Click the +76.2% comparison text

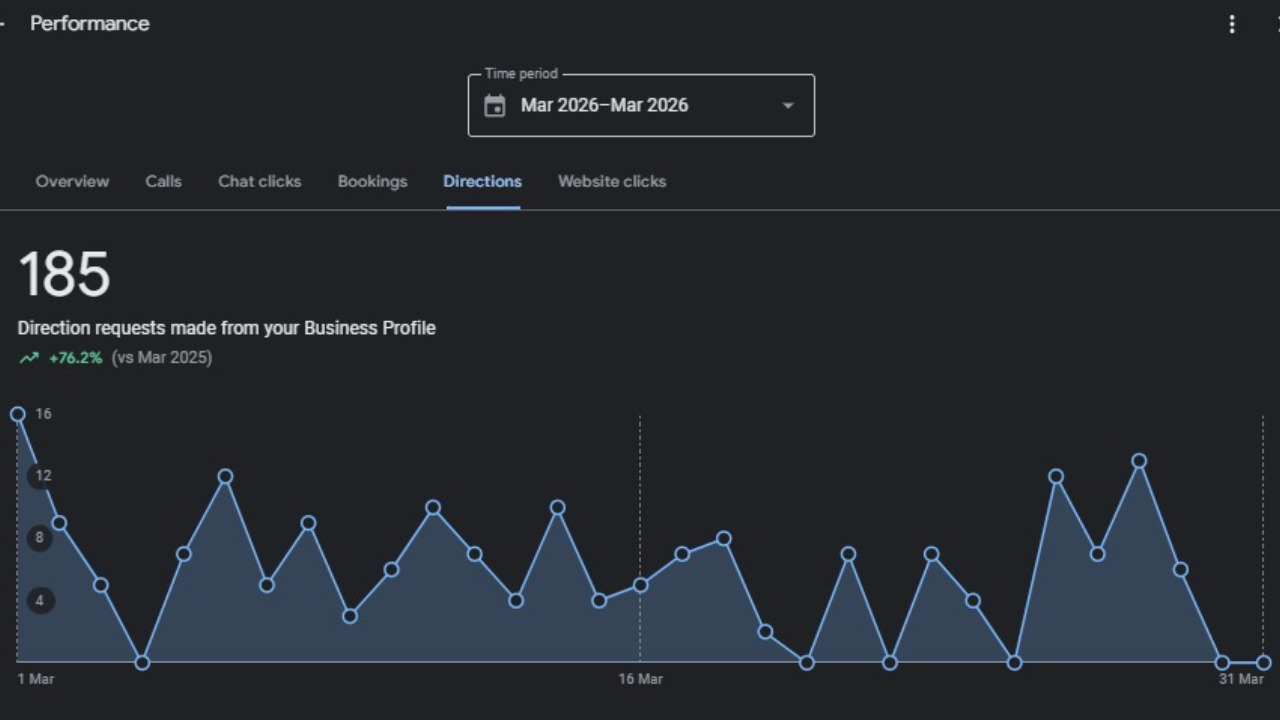(x=75, y=358)
